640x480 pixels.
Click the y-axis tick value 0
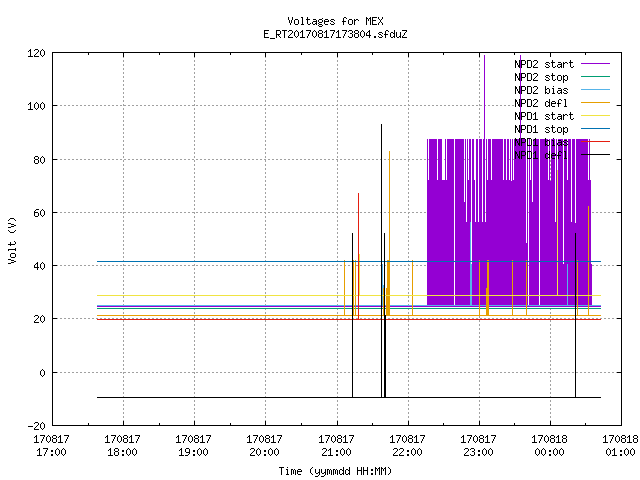pyautogui.click(x=42, y=373)
